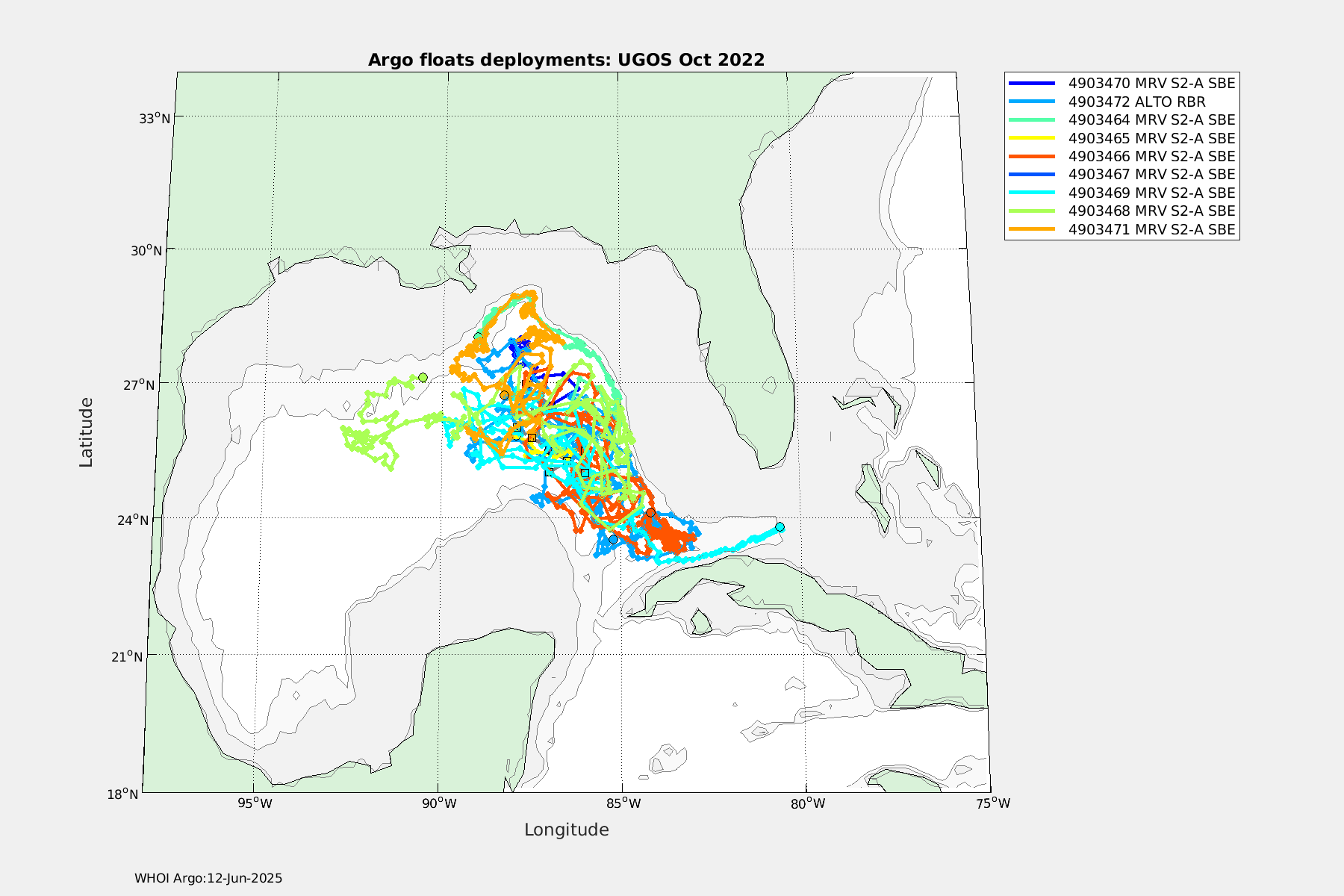Click the yellow line swatch for 4903465
This screenshot has width=1344, height=896.
1031,138
